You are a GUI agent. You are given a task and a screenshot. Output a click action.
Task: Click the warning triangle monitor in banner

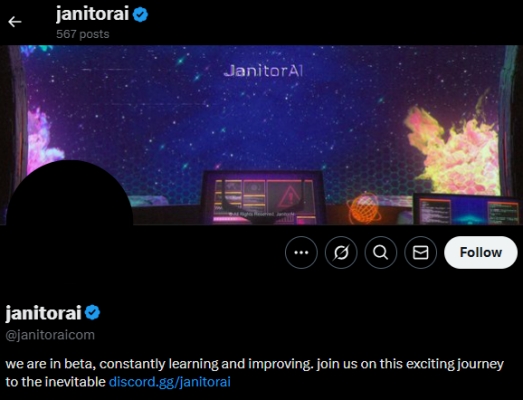263,198
